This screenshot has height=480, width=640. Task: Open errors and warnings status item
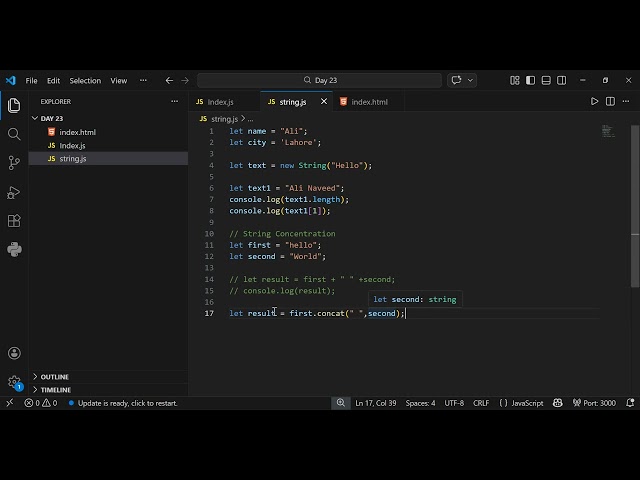[41, 403]
